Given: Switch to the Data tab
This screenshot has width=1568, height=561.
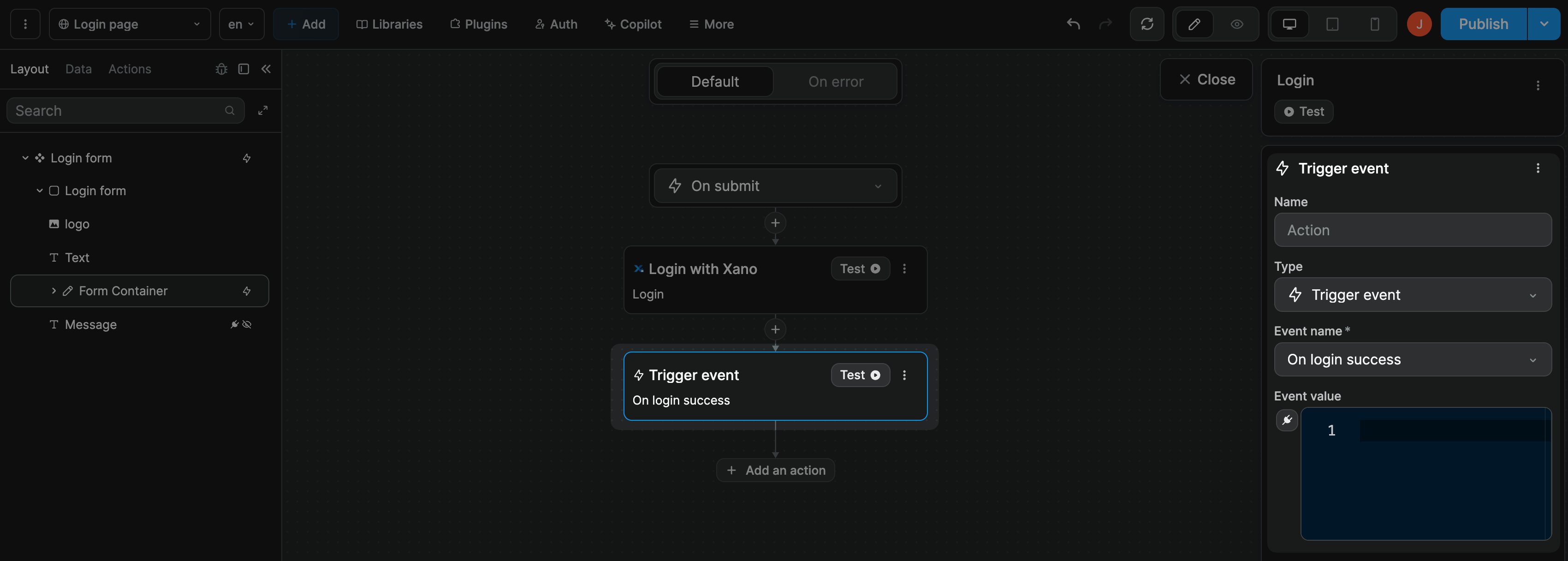Looking at the screenshot, I should click(x=78, y=69).
